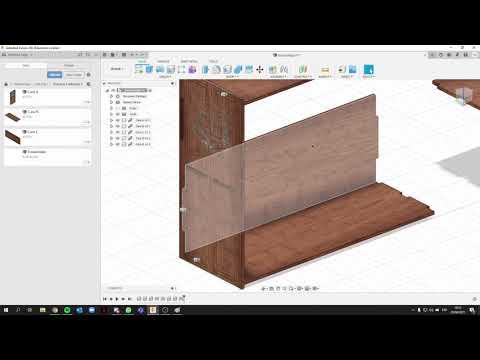Viewport: 480px width, 360px height.
Task: Click the Redo arrow
Action: [141, 54]
